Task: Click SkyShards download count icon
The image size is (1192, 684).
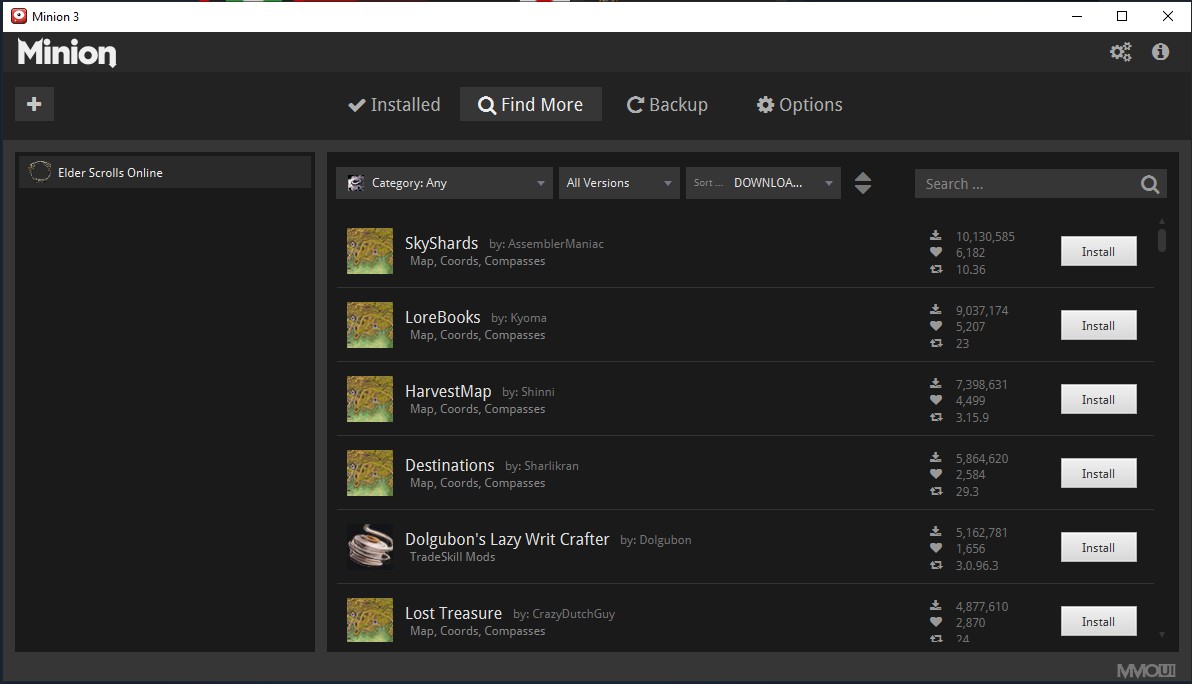Action: click(x=936, y=236)
